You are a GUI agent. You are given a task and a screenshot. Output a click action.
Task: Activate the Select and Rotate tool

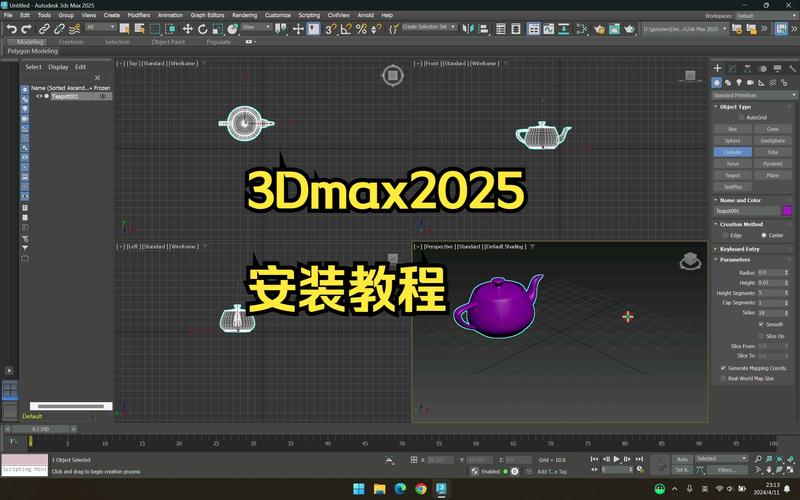[203, 29]
